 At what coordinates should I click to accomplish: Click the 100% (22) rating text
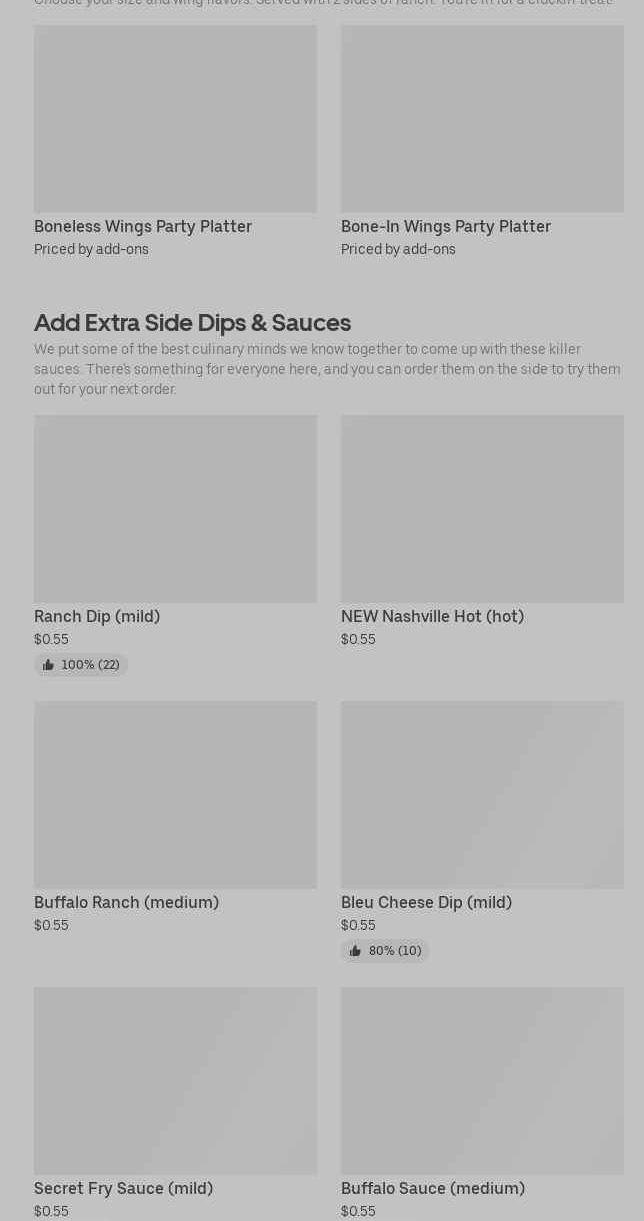pos(90,665)
